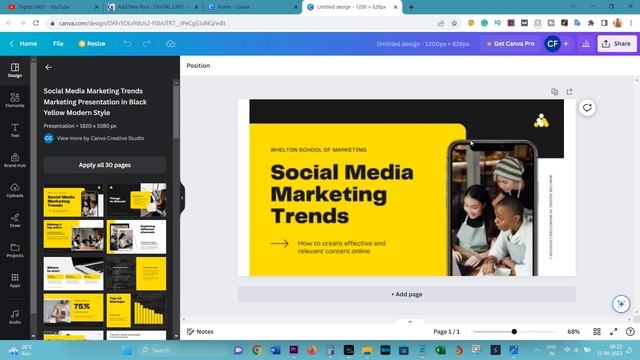Click the add page icon above canvas
The image size is (640, 360).
click(x=569, y=91)
